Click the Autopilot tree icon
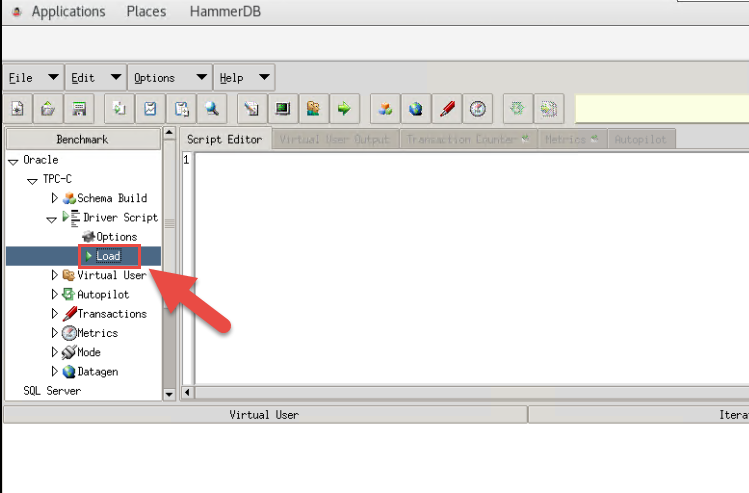This screenshot has height=493, width=749. point(69,294)
